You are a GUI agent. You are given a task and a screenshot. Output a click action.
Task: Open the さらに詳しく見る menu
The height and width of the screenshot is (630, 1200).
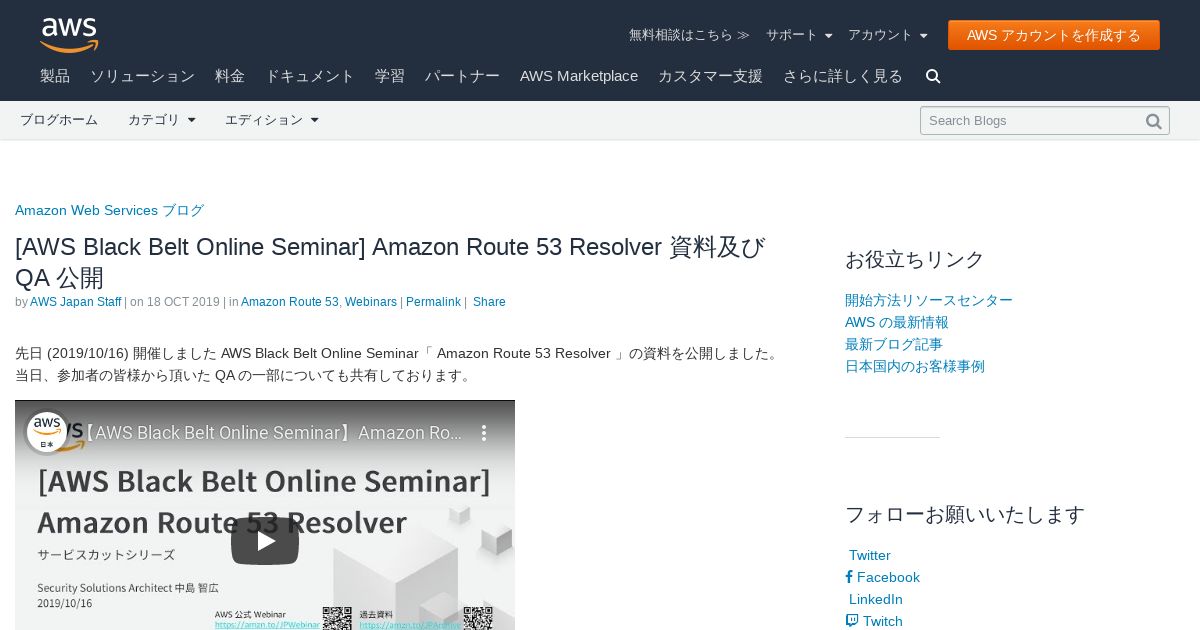(x=843, y=76)
